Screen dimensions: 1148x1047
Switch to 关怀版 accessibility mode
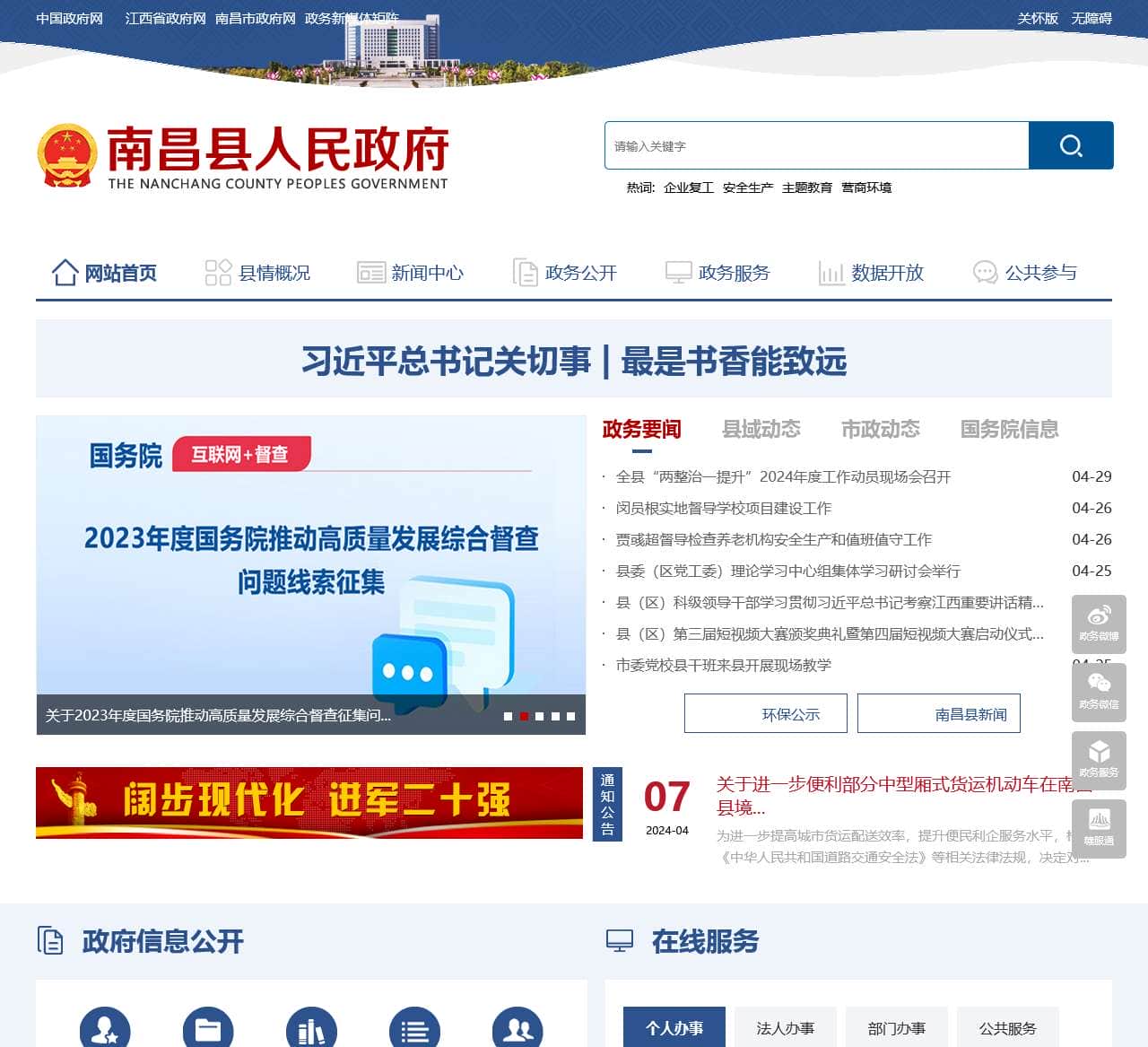point(1036,18)
